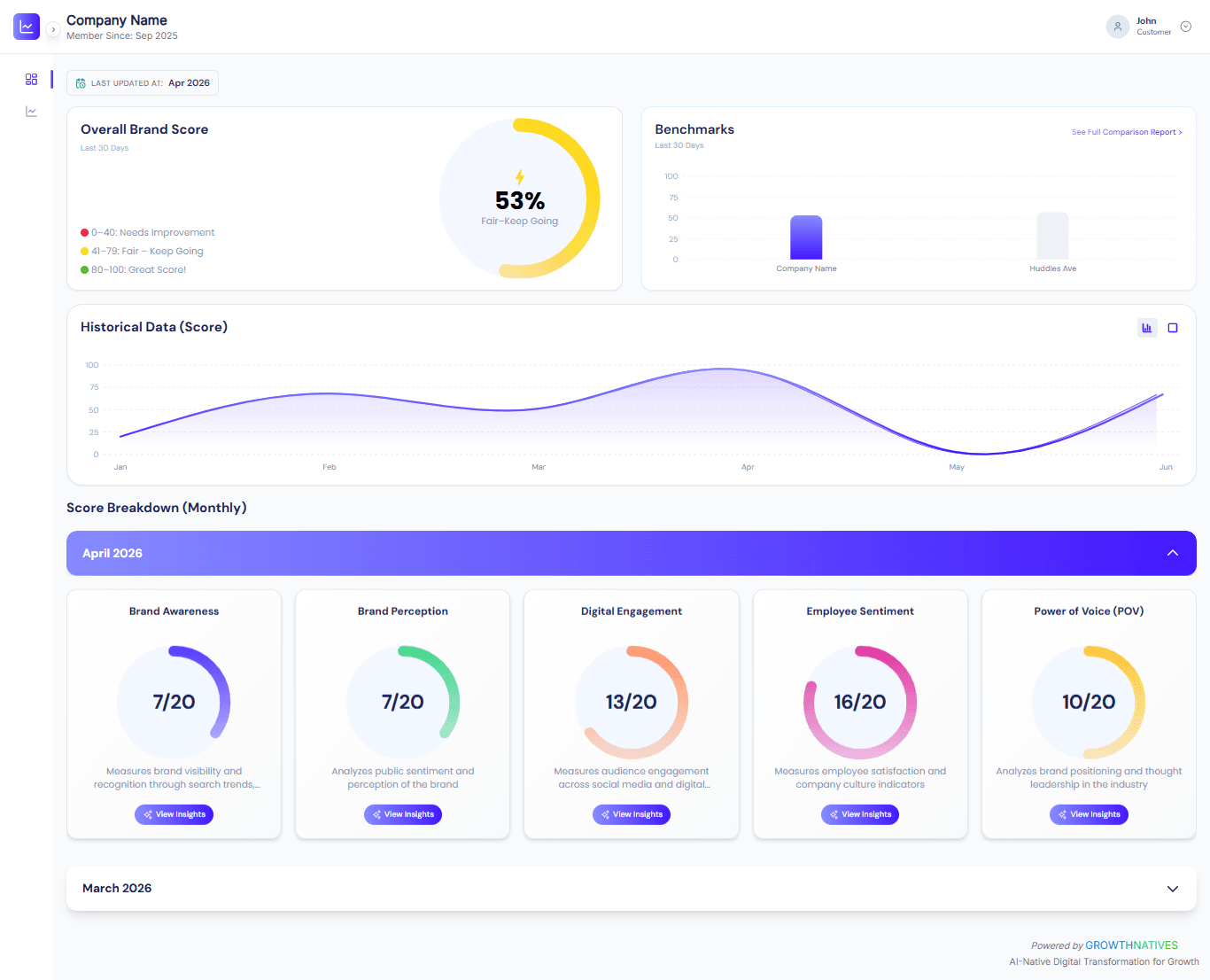Viewport: 1210px width, 980px height.
Task: Open See Full Comparison Report link
Action: 1127,132
